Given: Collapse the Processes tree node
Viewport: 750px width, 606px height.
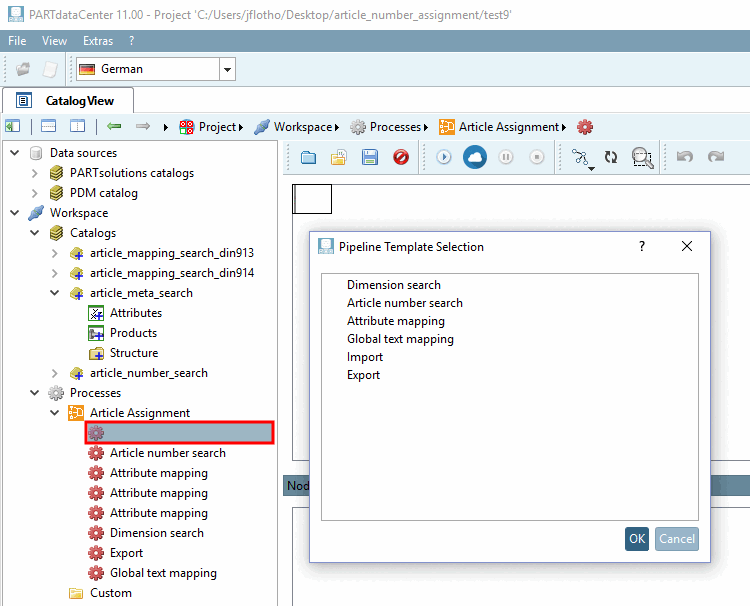Looking at the screenshot, I should coord(34,393).
